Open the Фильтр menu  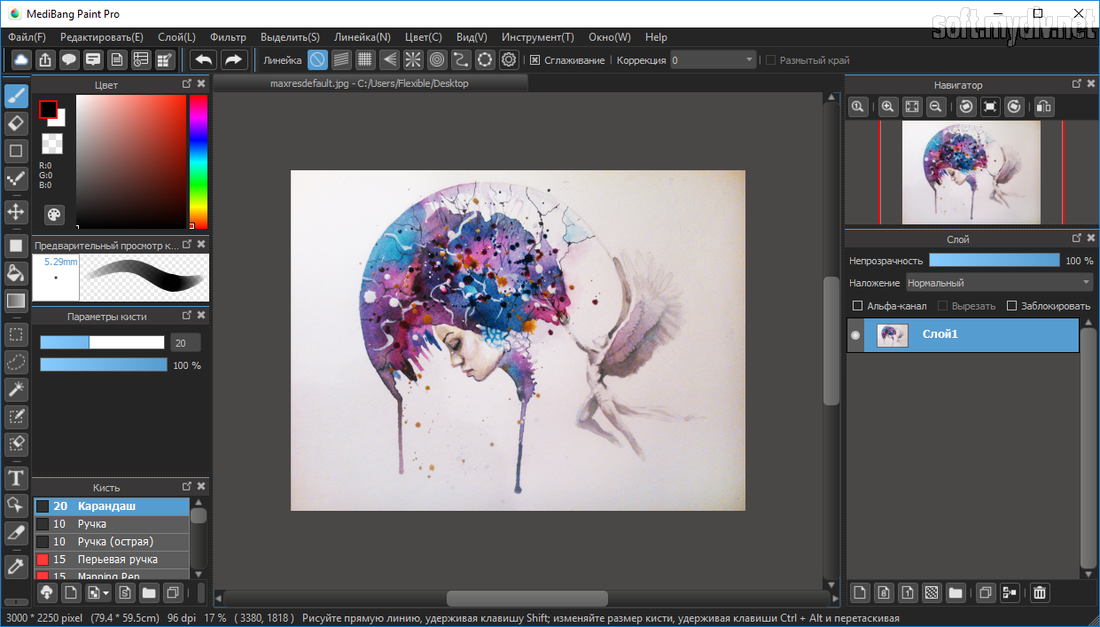pos(228,37)
